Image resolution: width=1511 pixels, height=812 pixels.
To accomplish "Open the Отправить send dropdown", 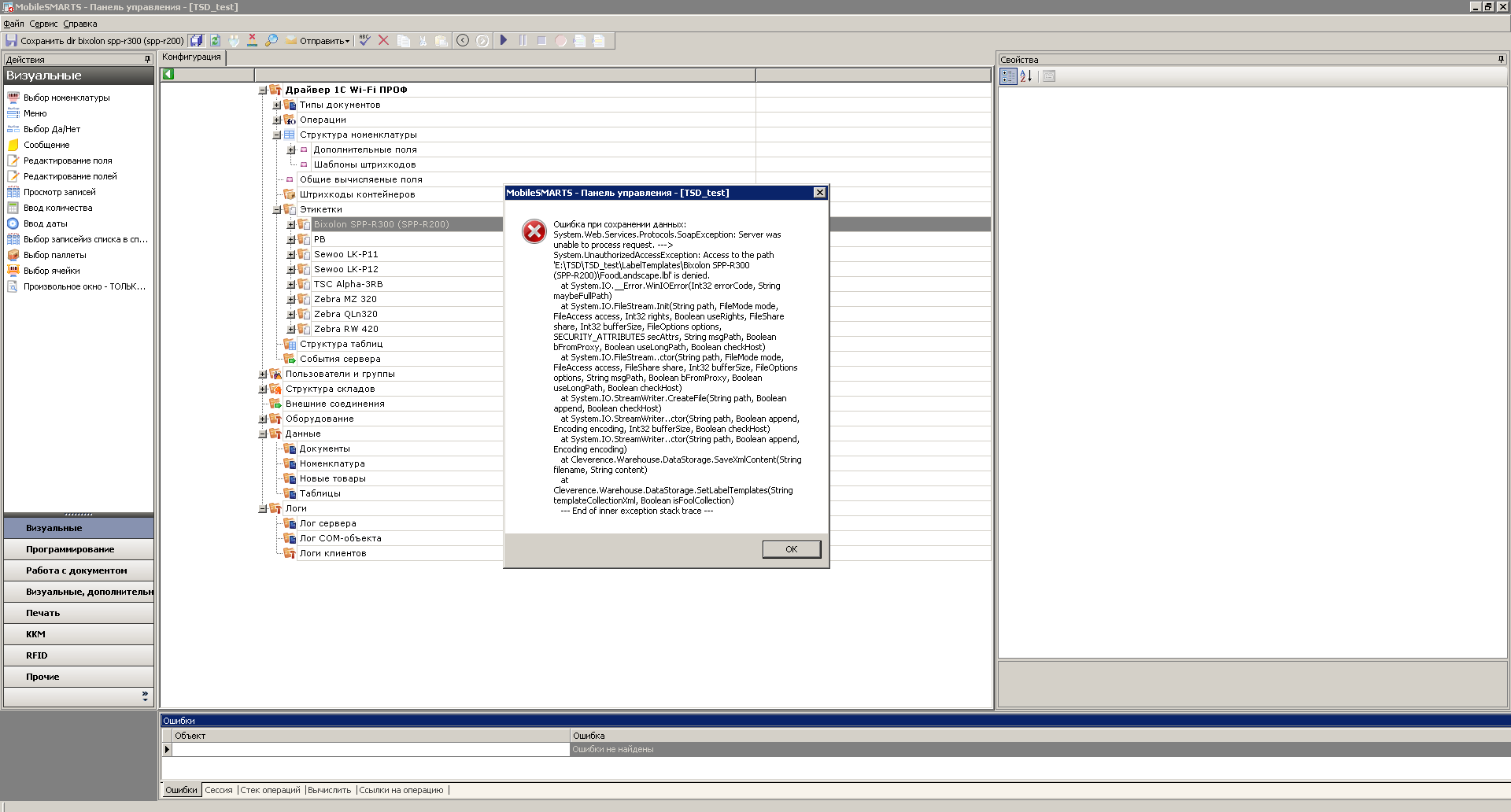I will pos(318,41).
